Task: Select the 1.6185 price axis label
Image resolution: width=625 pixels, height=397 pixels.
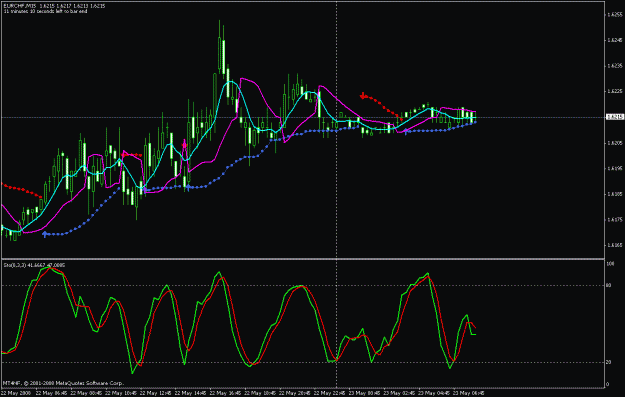Action: tap(614, 194)
